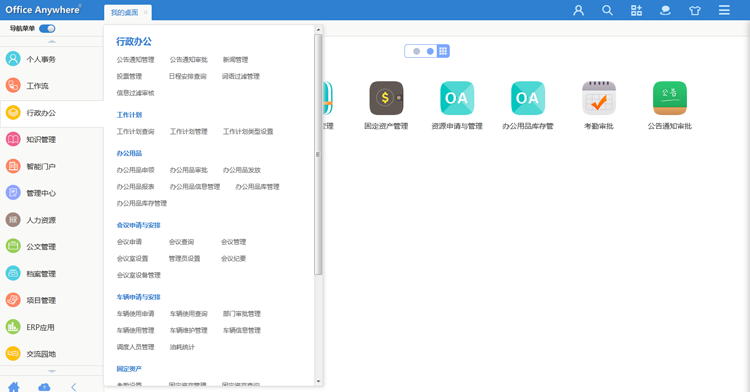Toggle the 导航菜单 switch

click(x=47, y=29)
